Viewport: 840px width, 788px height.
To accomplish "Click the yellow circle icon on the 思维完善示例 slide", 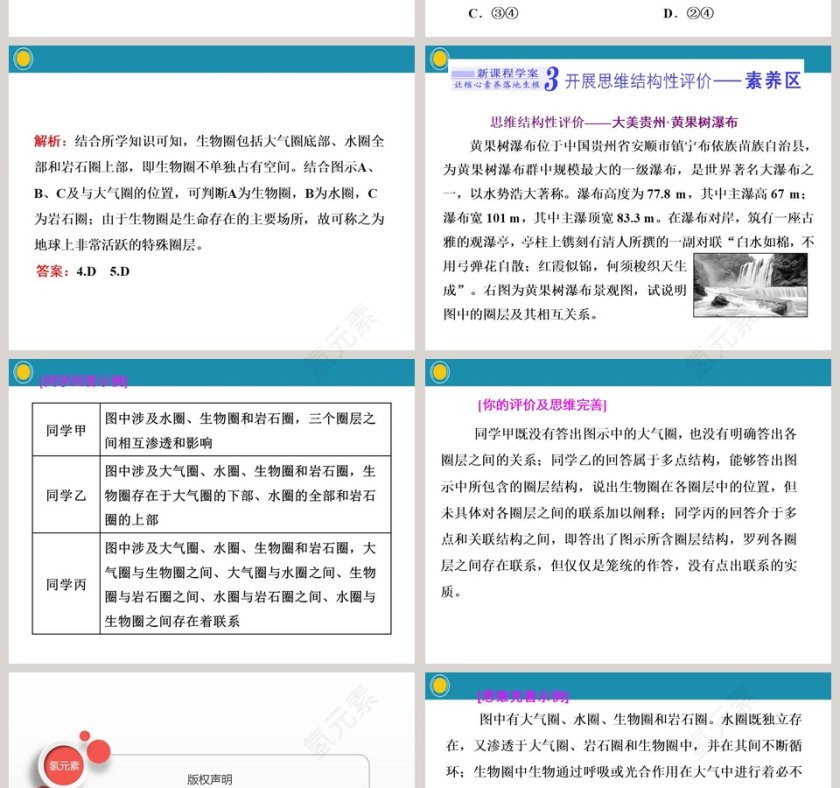I will tap(441, 686).
